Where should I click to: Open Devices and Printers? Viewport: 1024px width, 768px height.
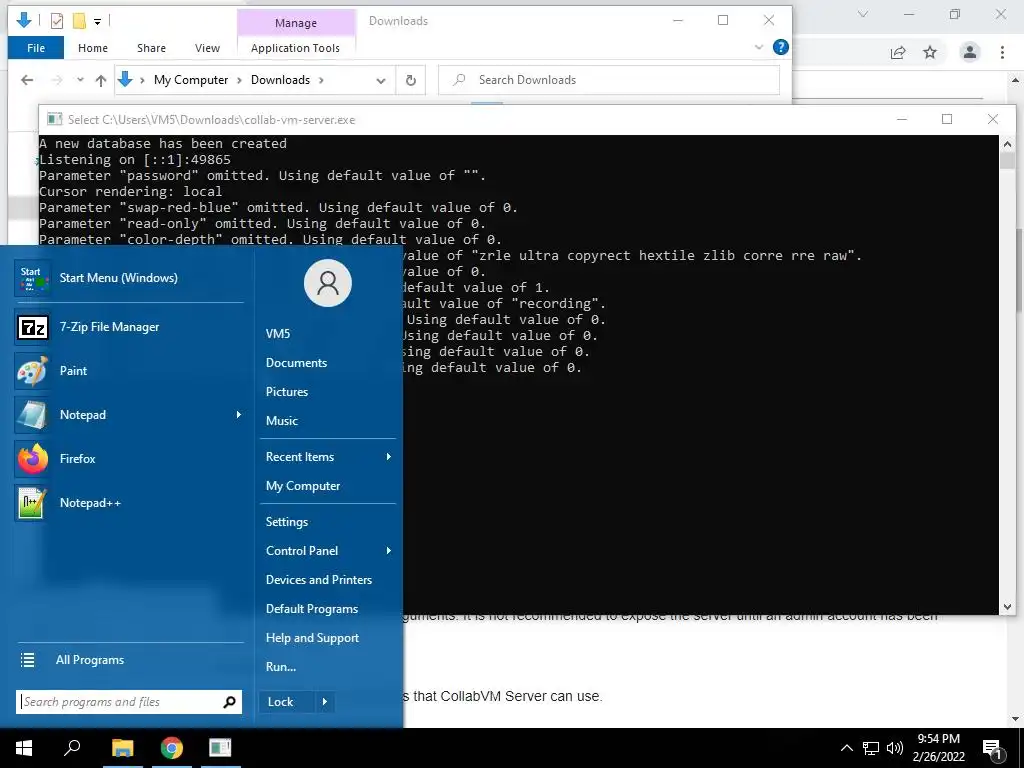click(319, 580)
